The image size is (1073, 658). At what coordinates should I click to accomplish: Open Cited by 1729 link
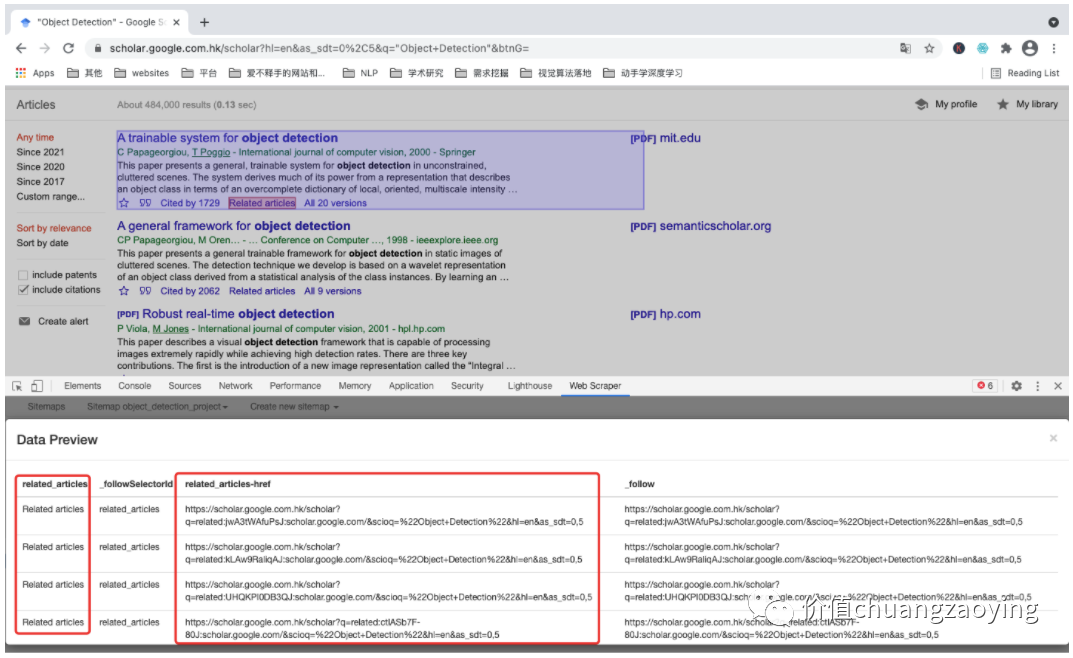click(x=190, y=203)
